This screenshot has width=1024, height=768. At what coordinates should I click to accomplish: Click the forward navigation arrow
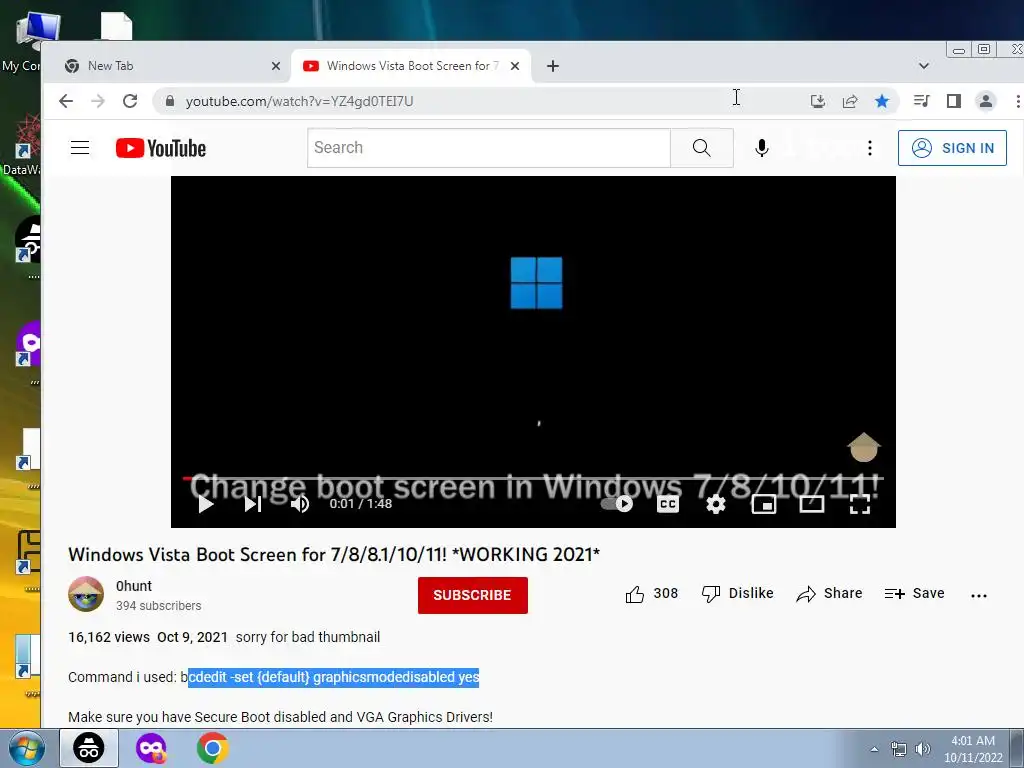[98, 101]
